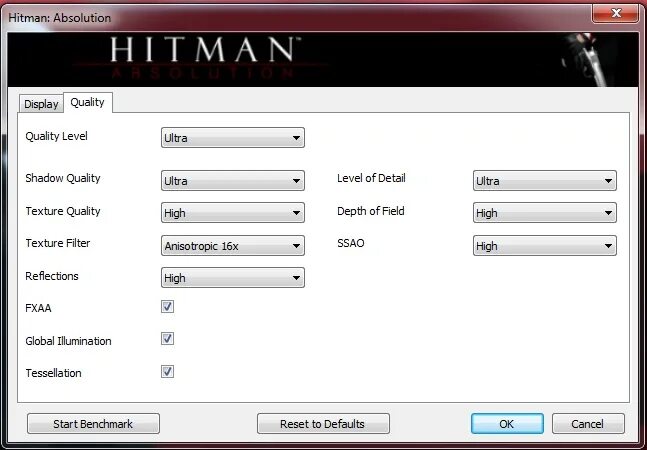647x450 pixels.
Task: Click the FXAA label
Action: [38, 308]
